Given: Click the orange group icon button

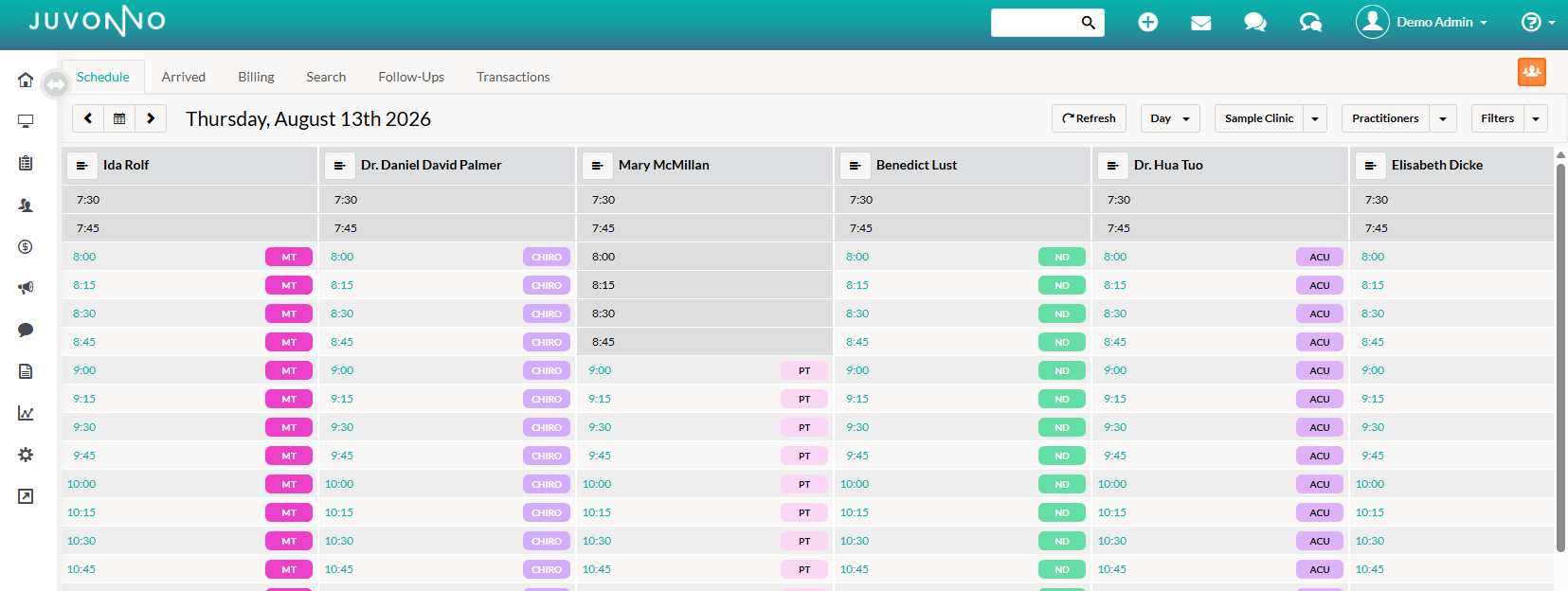Looking at the screenshot, I should click(x=1532, y=72).
